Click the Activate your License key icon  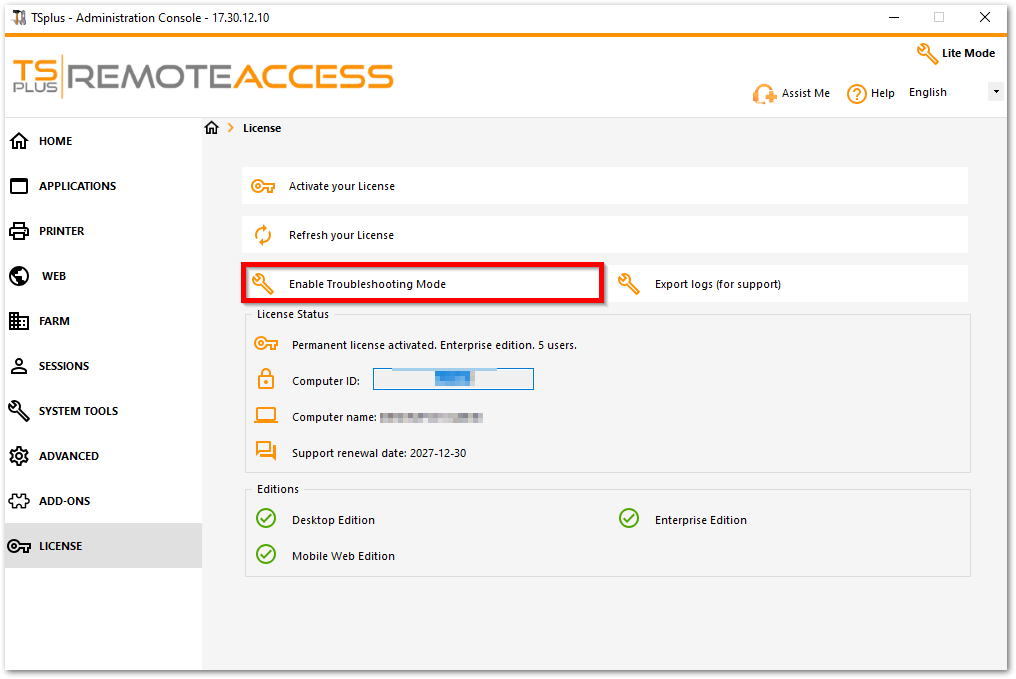tap(263, 186)
